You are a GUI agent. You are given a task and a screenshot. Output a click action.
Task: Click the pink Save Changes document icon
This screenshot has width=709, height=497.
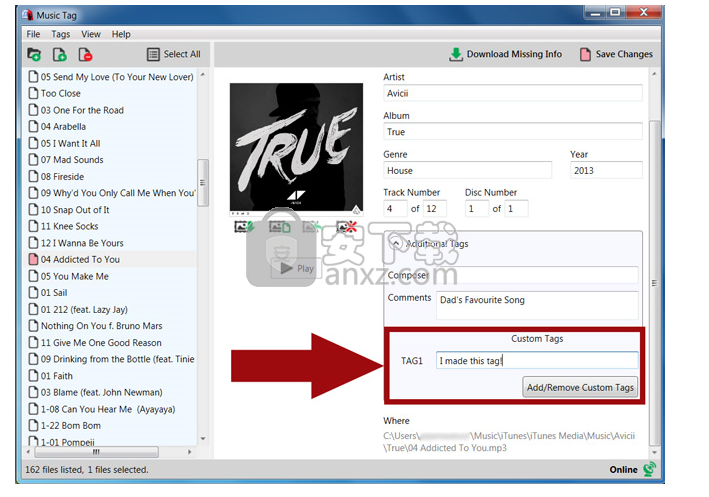[586, 54]
